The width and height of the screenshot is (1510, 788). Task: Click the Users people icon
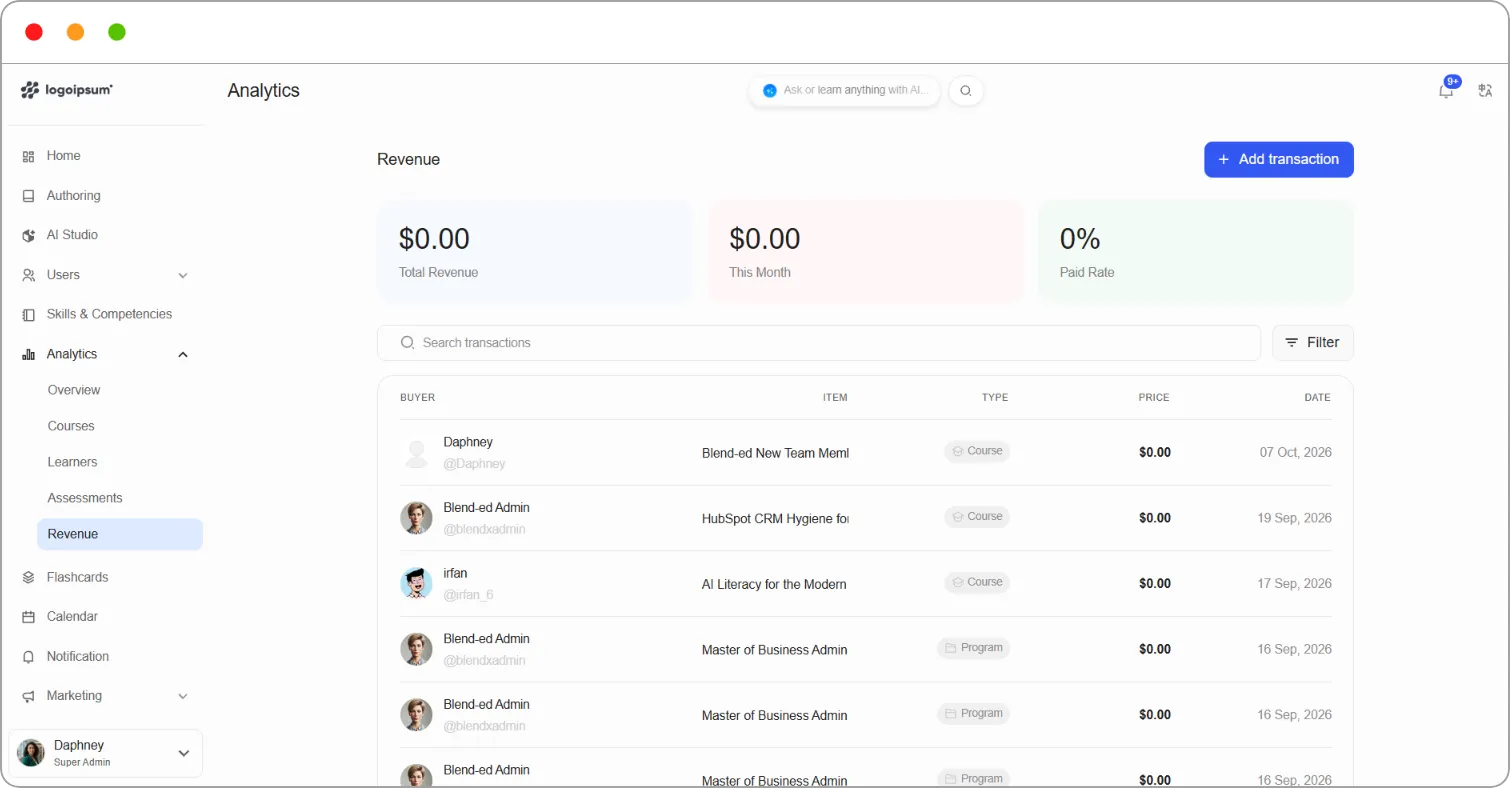29,275
